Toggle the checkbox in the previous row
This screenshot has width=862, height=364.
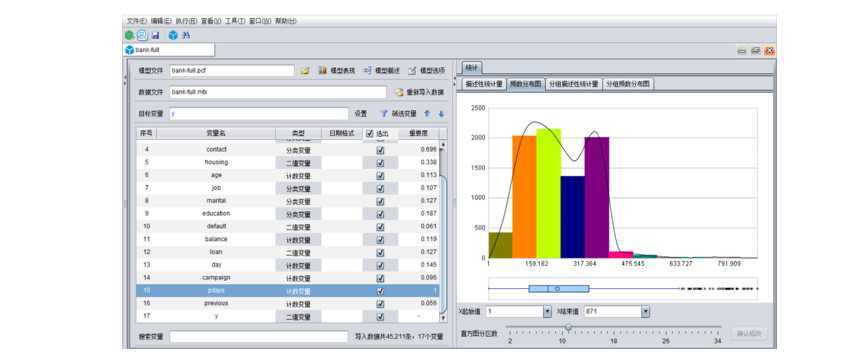380,304
